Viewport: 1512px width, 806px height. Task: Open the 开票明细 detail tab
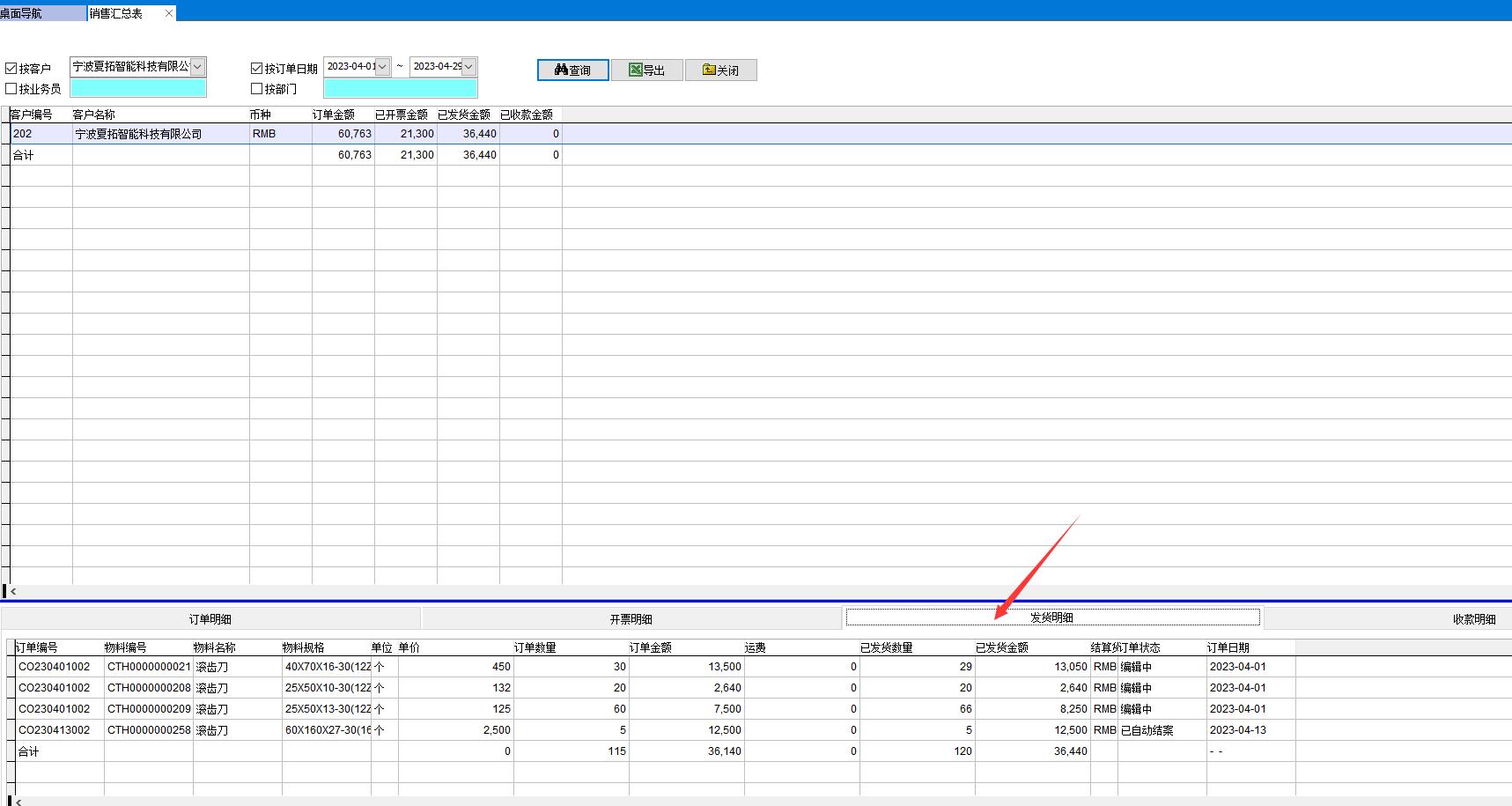pyautogui.click(x=631, y=619)
